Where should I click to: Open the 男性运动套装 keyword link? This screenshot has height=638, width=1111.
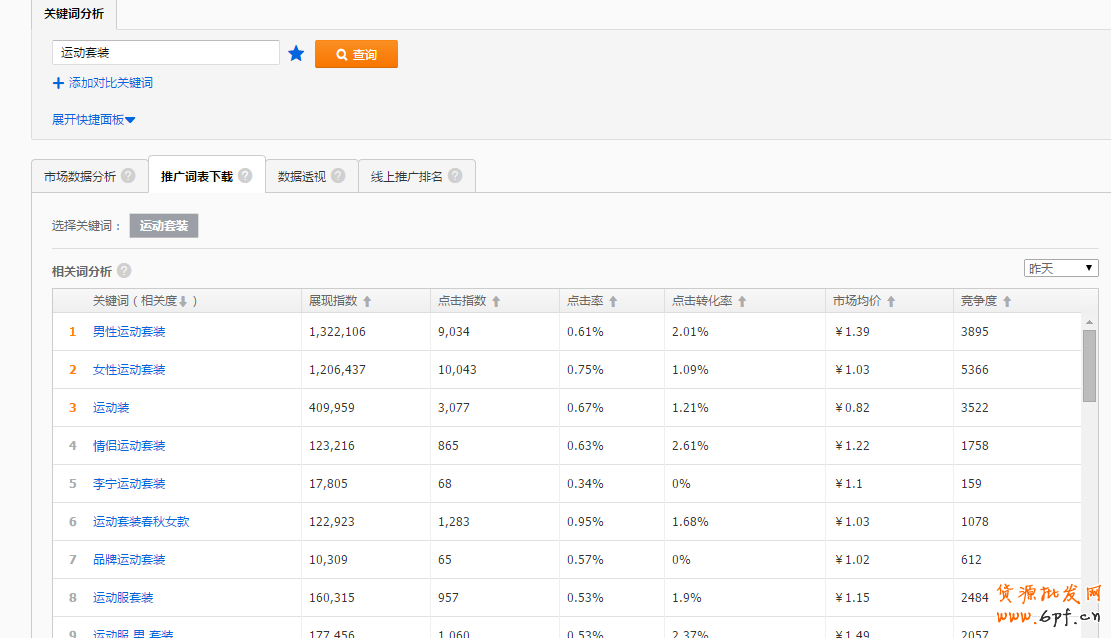[129, 332]
